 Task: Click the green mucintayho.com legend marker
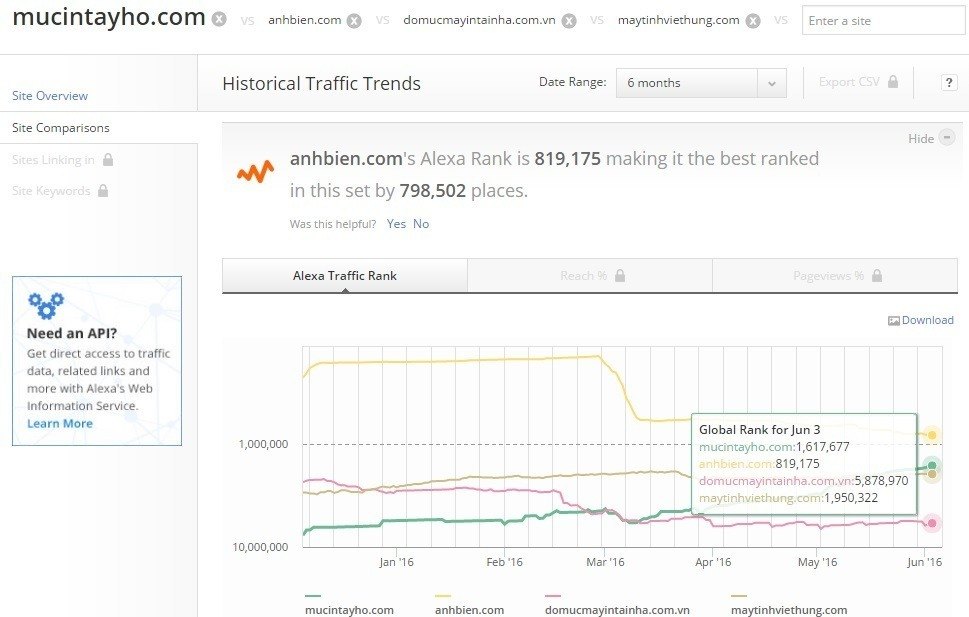pos(313,596)
